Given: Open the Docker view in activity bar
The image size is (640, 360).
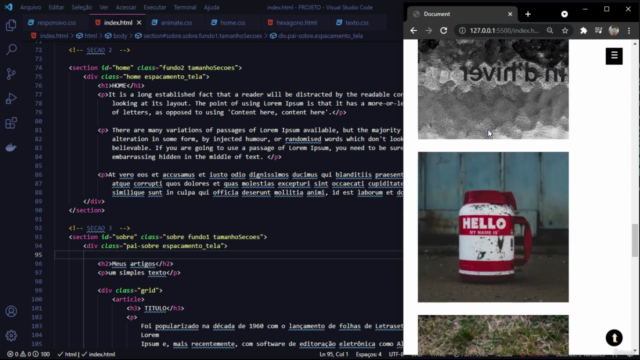Looking at the screenshot, I should pos(11,147).
